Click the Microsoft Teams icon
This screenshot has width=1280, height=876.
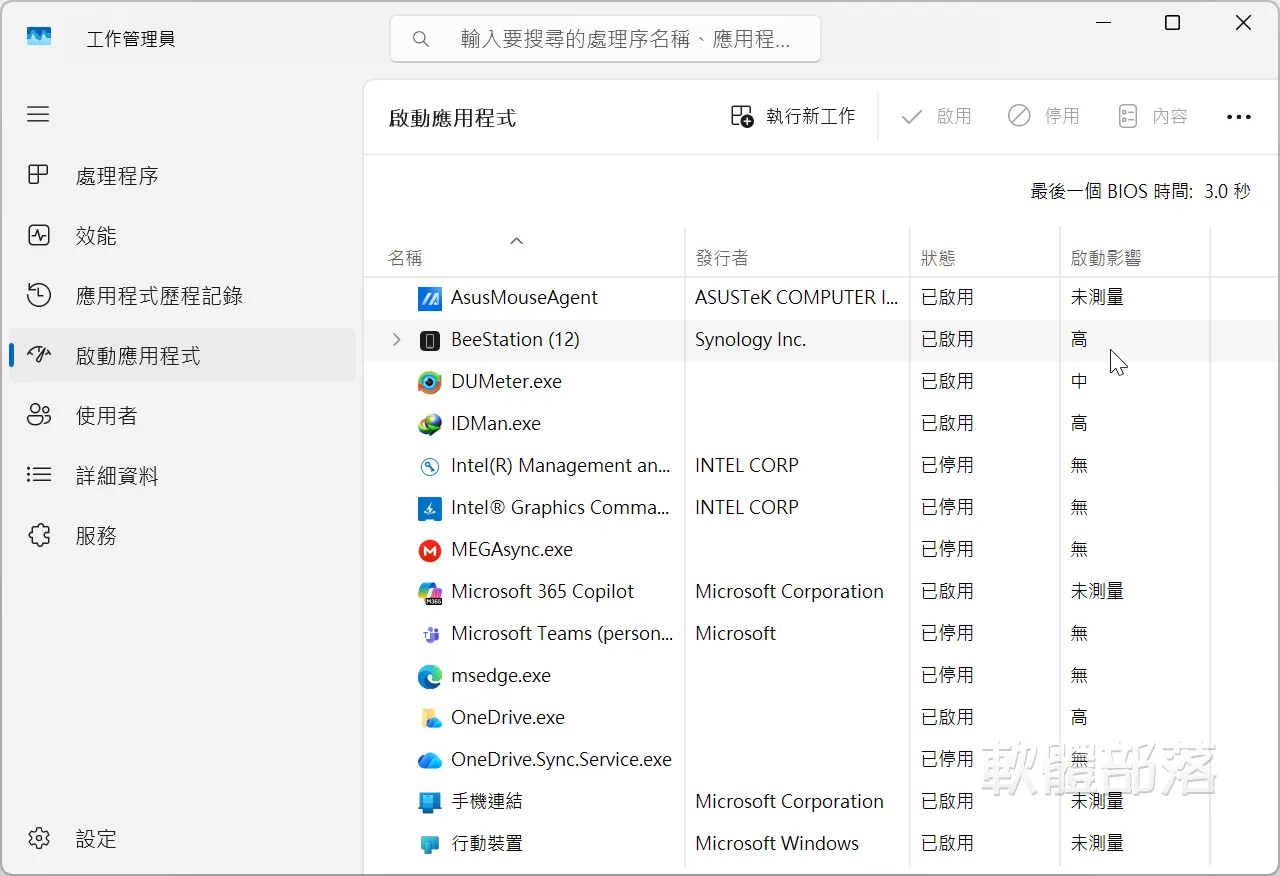coord(429,634)
